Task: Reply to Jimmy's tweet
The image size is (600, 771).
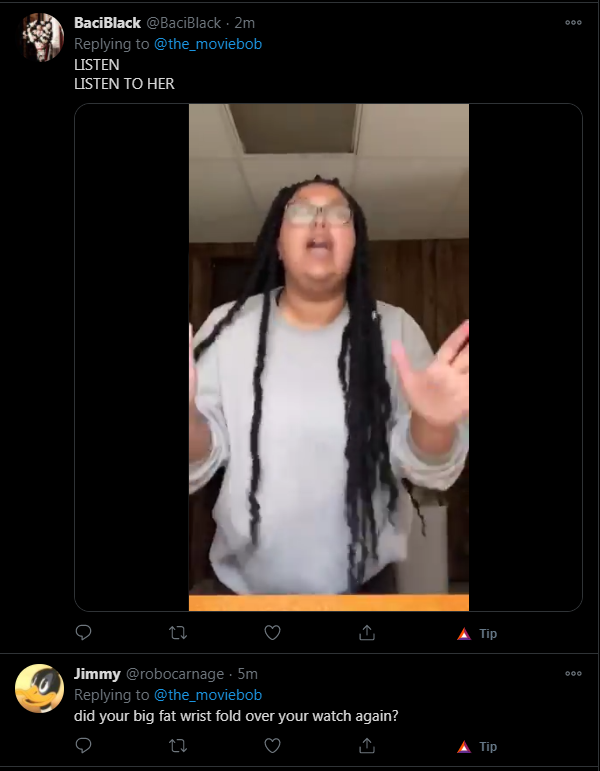Action: (x=84, y=745)
